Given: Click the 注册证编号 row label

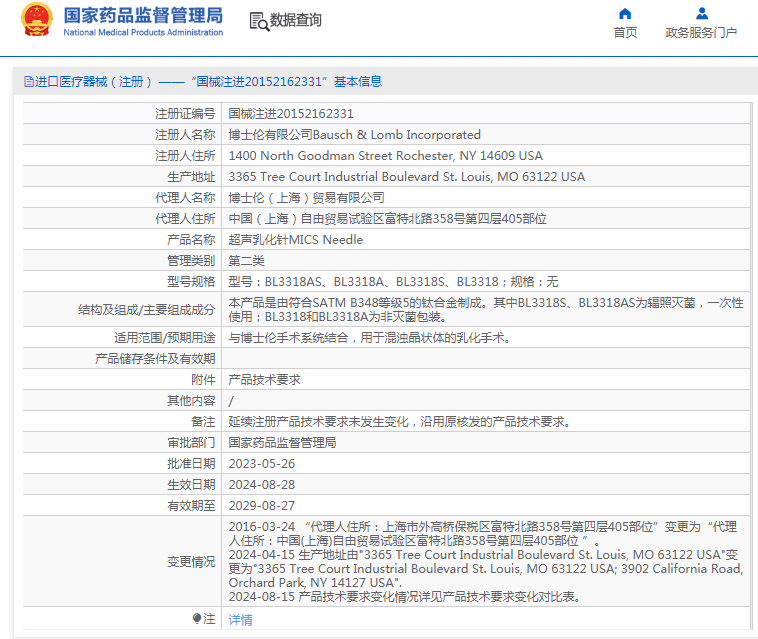Looking at the screenshot, I should (185, 114).
